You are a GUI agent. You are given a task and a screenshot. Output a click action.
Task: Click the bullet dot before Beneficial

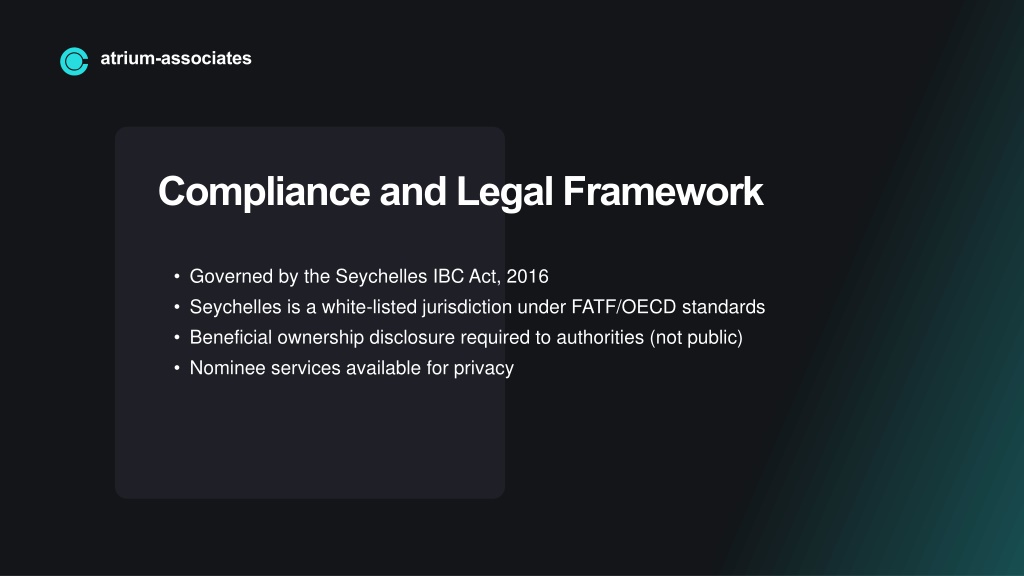click(x=177, y=338)
